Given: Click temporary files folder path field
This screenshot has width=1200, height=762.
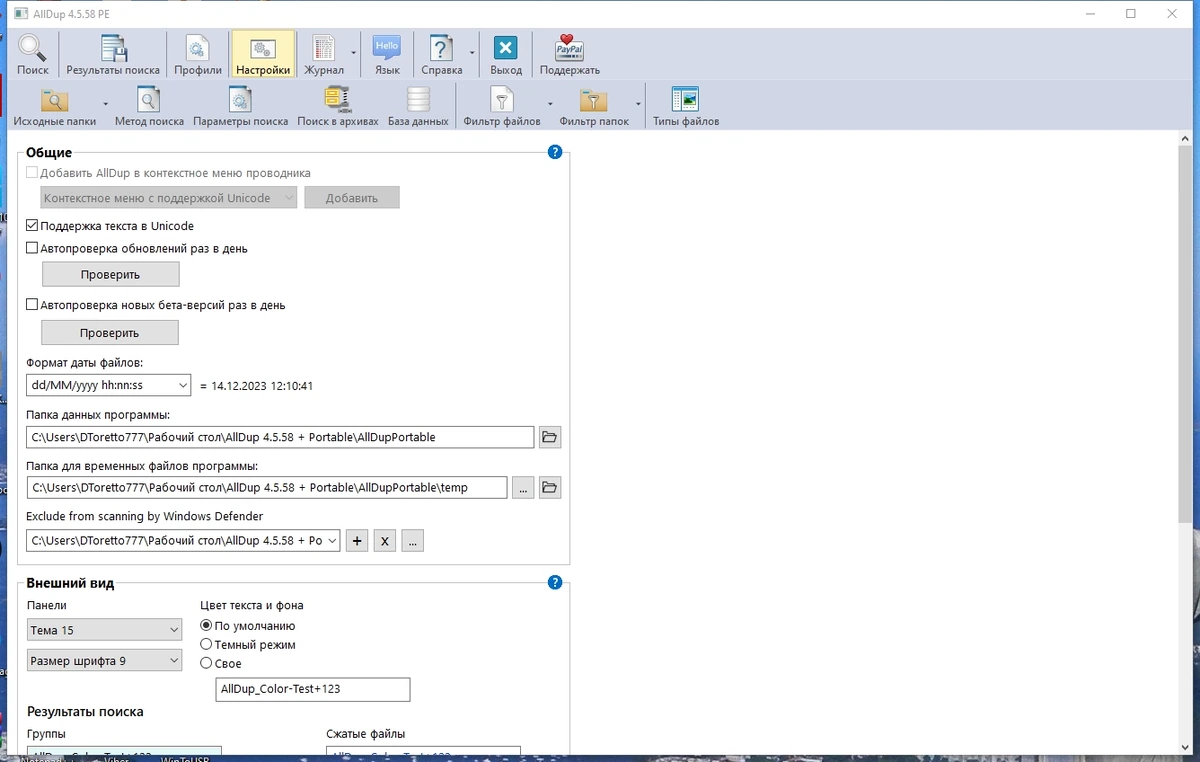Looking at the screenshot, I should point(267,487).
